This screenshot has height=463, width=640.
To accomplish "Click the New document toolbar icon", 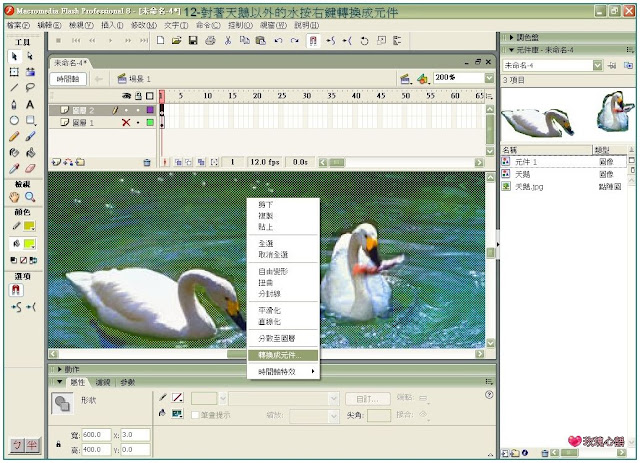I will [x=160, y=40].
